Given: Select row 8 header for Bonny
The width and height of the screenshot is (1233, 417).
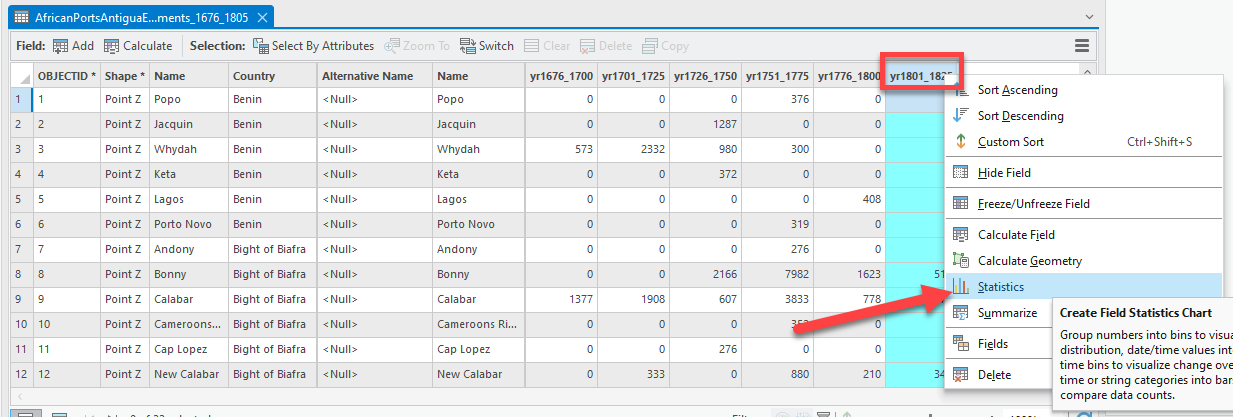Looking at the screenshot, I should click(17, 274).
